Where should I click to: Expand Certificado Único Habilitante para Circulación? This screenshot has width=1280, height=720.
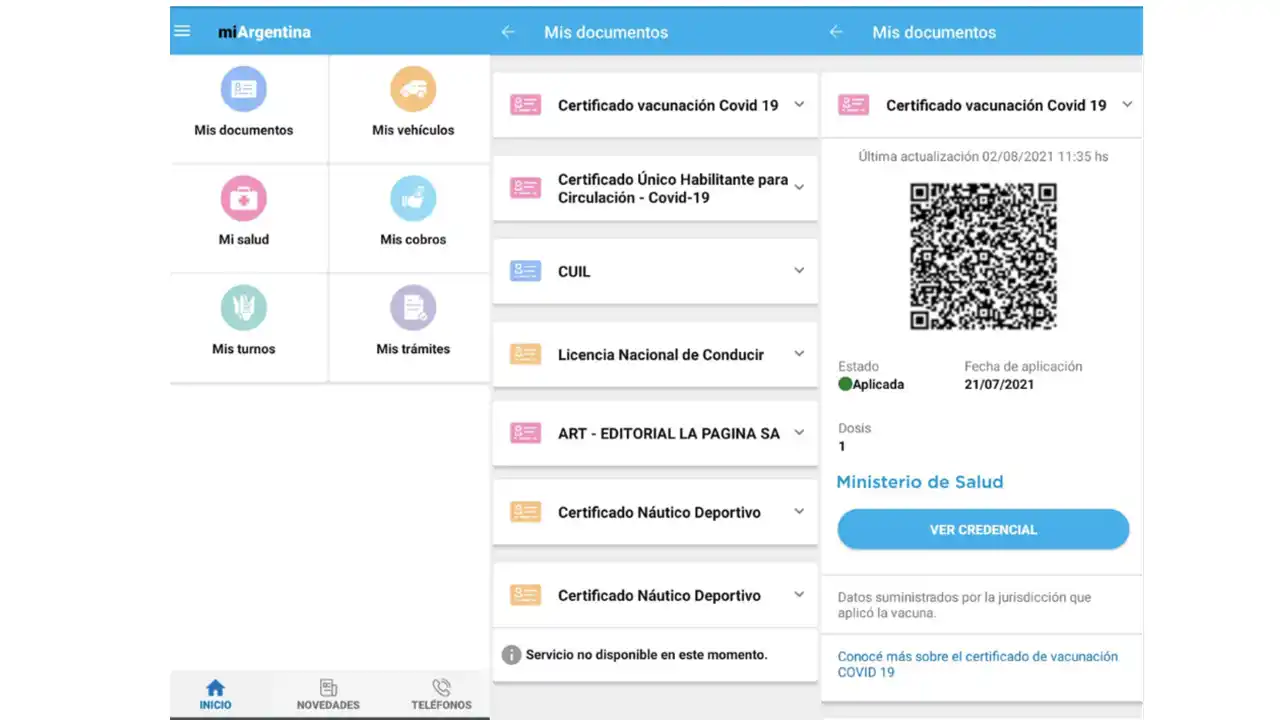[x=798, y=188]
